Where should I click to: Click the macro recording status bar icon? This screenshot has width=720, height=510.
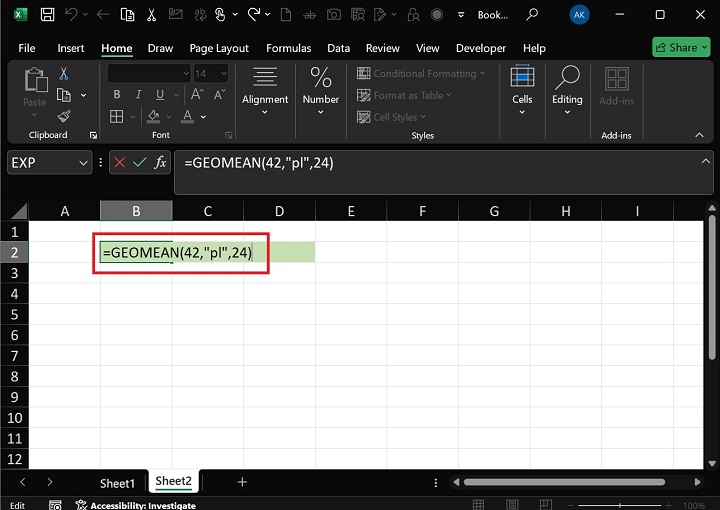tap(55, 505)
